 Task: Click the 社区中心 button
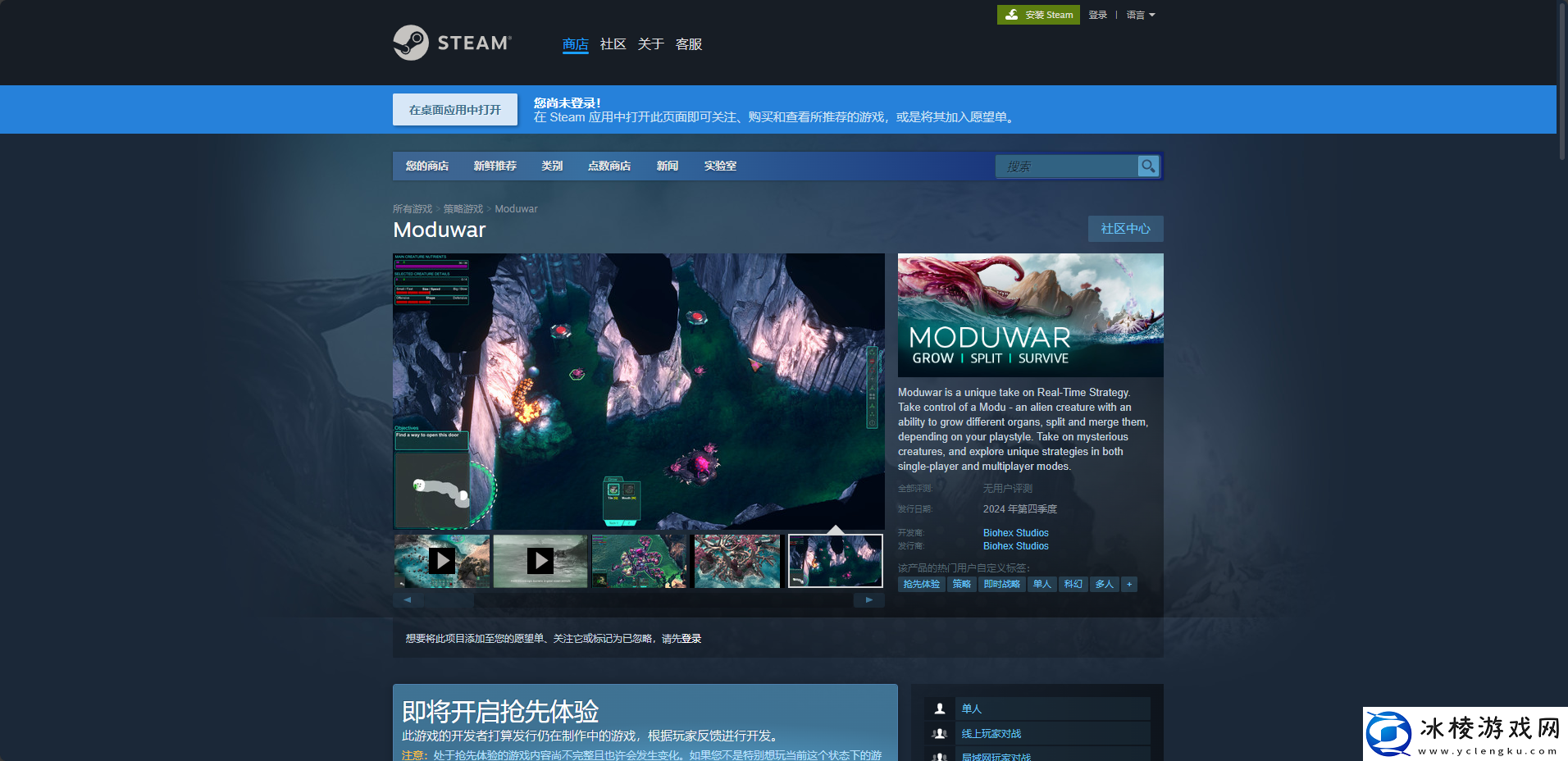pos(1125,229)
